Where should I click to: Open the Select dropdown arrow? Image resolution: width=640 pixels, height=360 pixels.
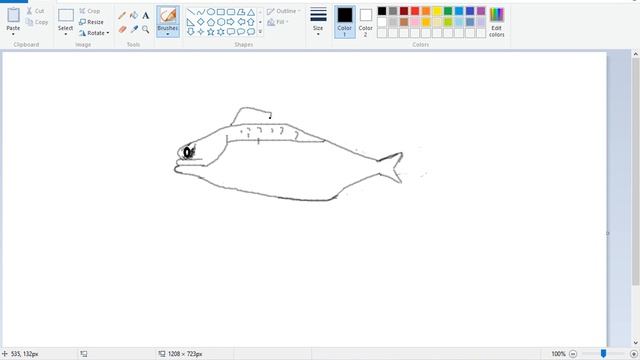pyautogui.click(x=66, y=34)
